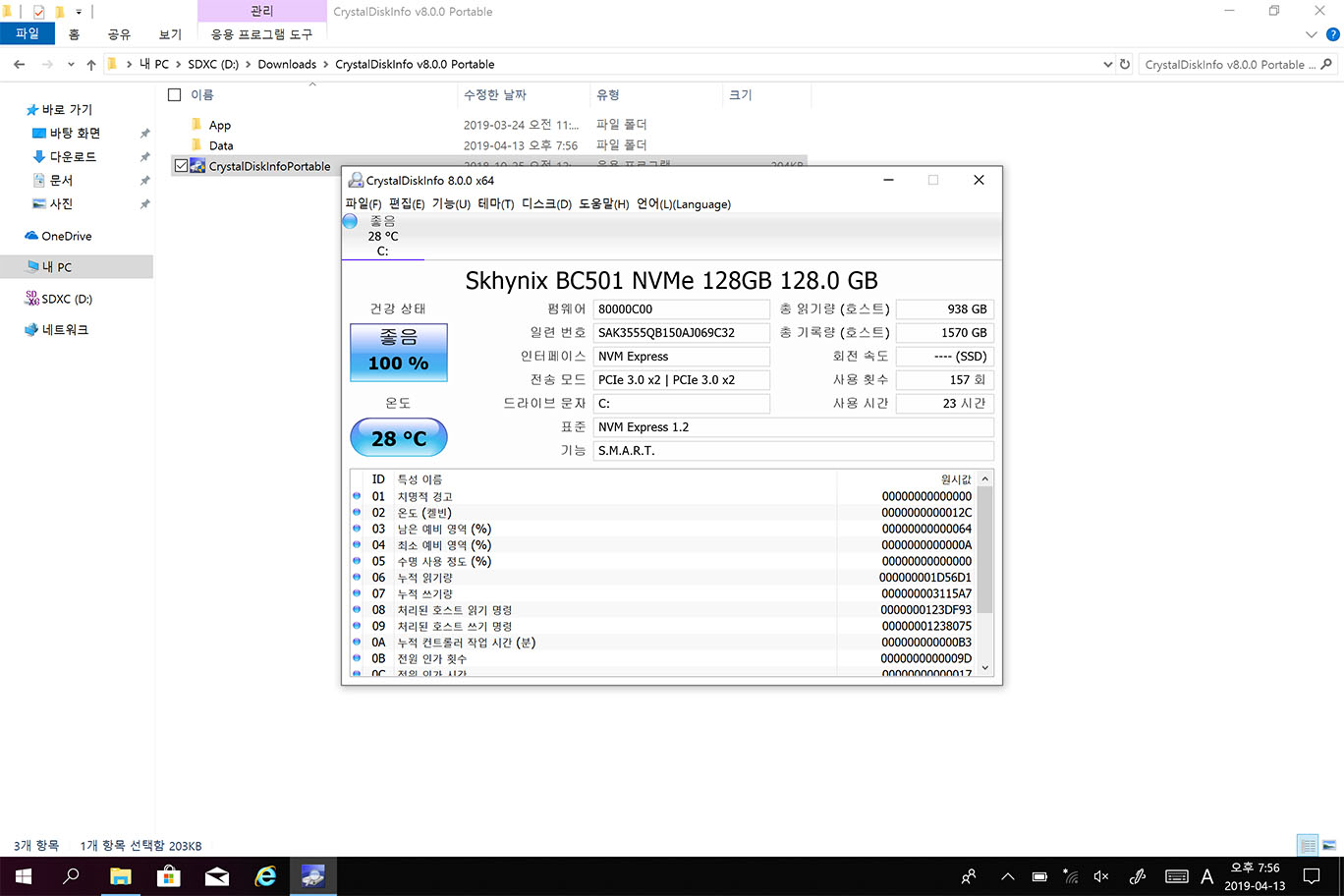Image resolution: width=1344 pixels, height=896 pixels.
Task: Click the Explorer back navigation arrow
Action: click(x=19, y=64)
